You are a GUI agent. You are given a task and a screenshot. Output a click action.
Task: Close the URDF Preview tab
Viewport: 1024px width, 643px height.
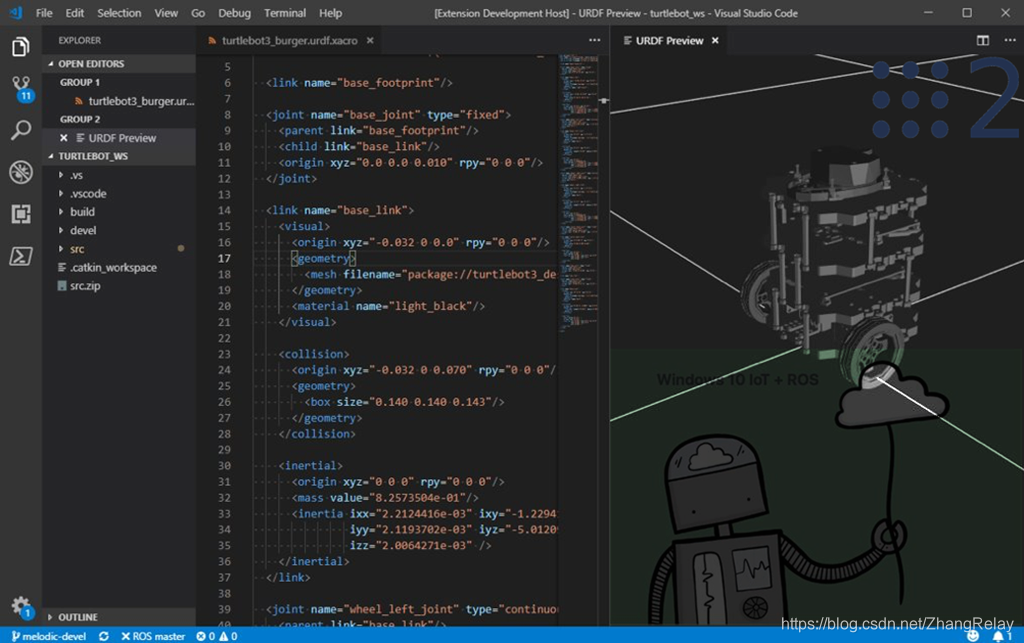click(715, 40)
